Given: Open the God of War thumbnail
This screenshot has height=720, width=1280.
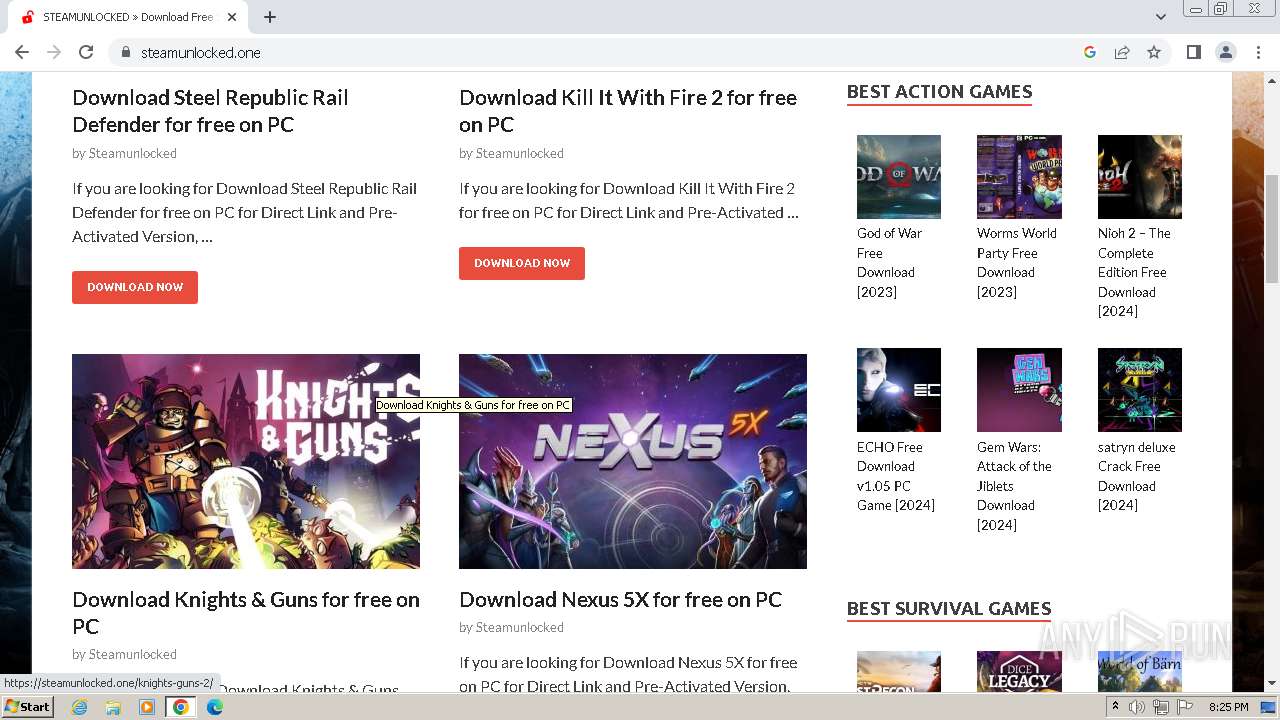Looking at the screenshot, I should click(x=899, y=177).
